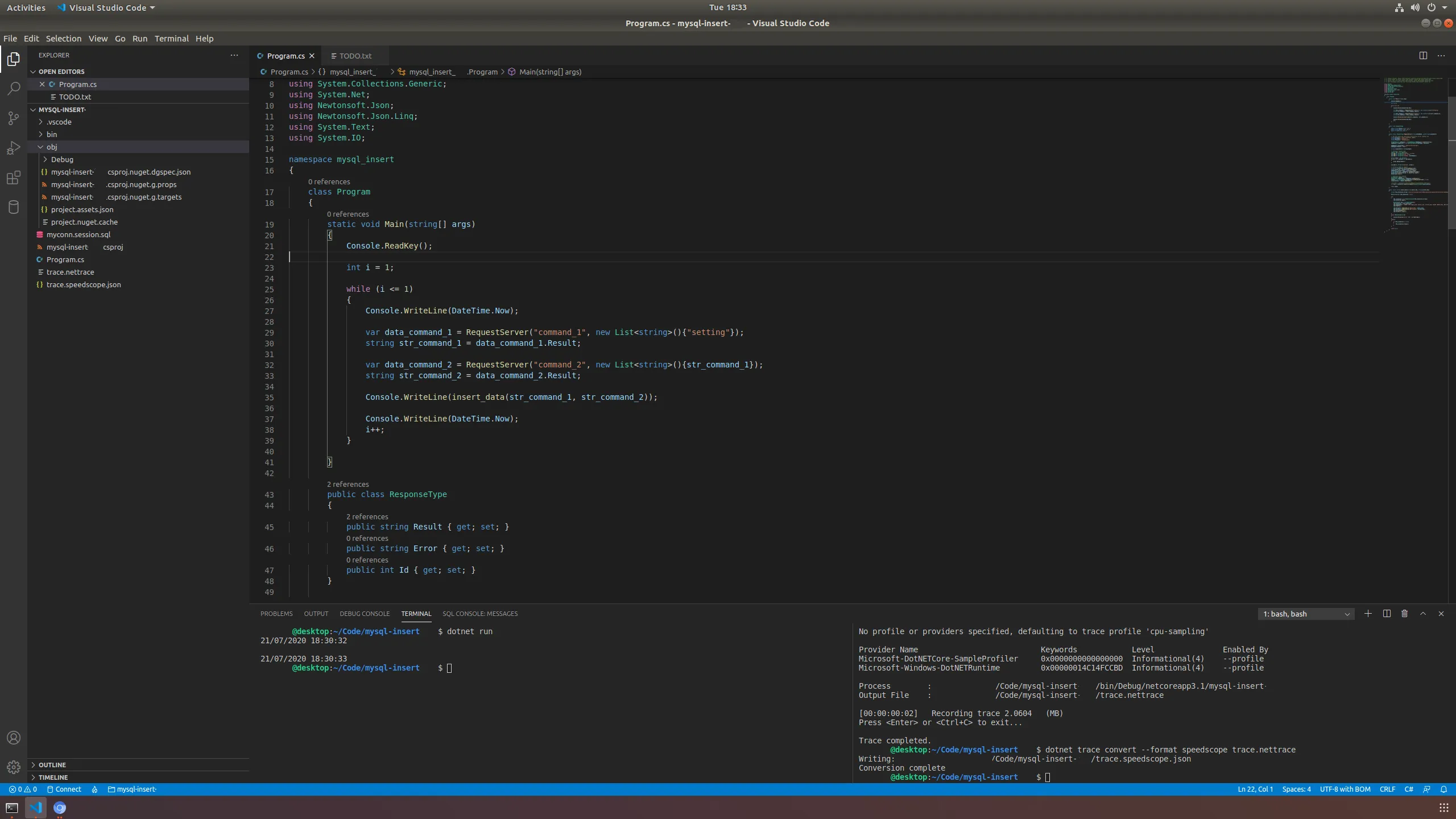Viewport: 1456px width, 819px height.
Task: Split the editor to the right
Action: click(x=1423, y=55)
